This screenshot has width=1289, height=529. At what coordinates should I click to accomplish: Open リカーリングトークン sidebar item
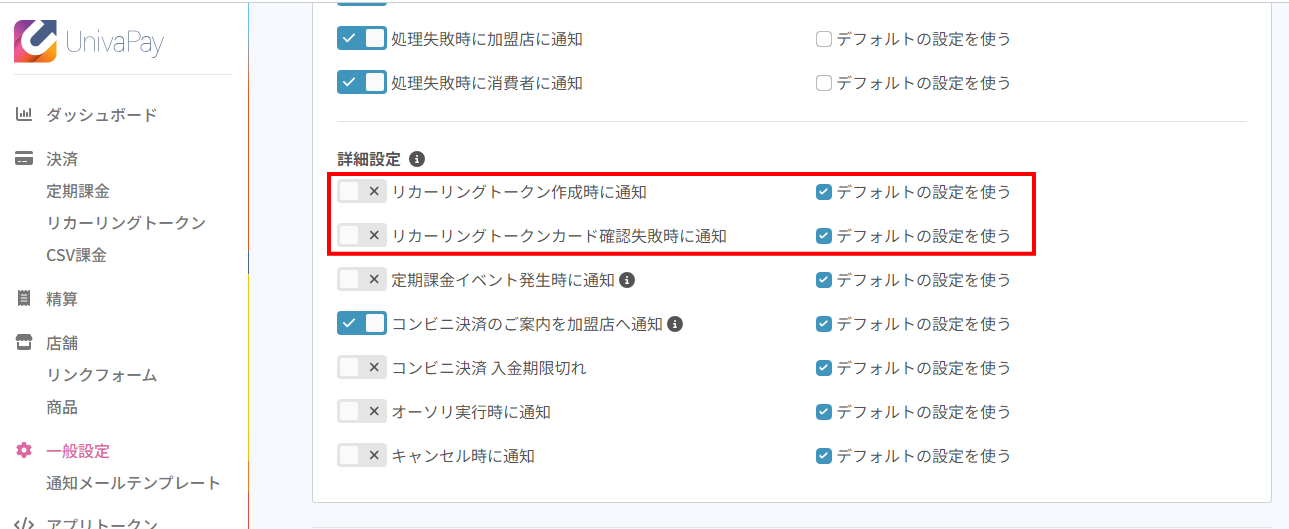click(126, 223)
